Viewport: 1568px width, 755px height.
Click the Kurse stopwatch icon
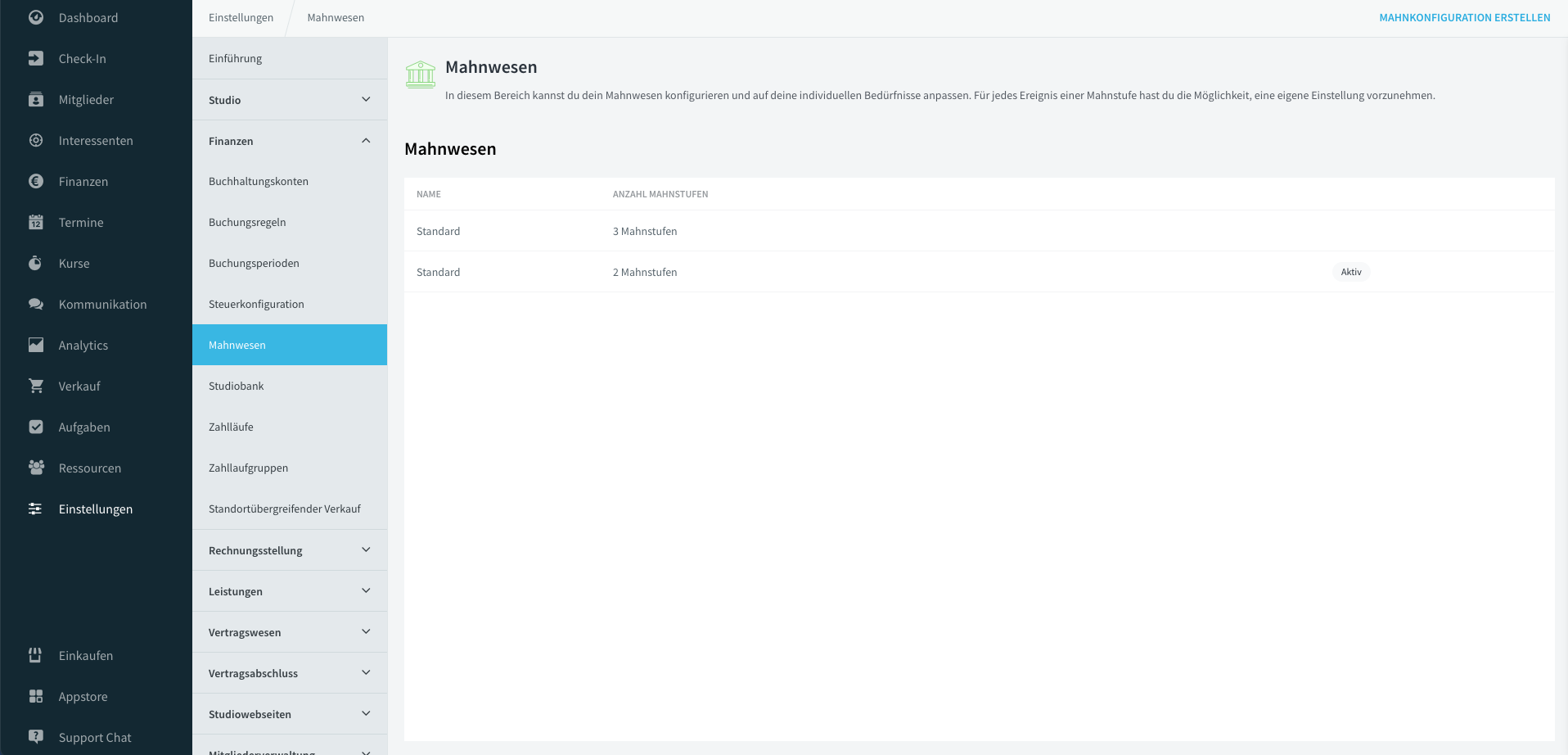[x=36, y=263]
